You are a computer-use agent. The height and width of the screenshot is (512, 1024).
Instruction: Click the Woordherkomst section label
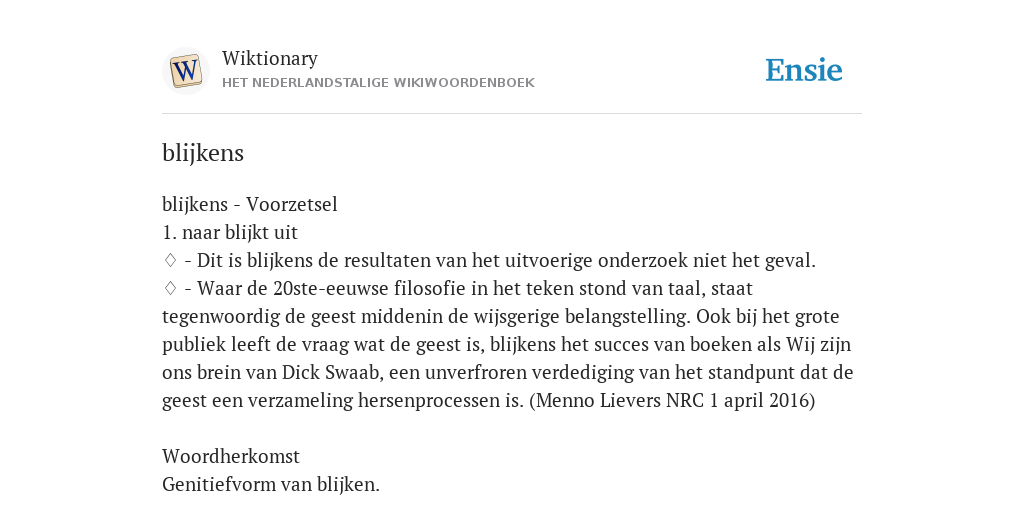pos(231,456)
